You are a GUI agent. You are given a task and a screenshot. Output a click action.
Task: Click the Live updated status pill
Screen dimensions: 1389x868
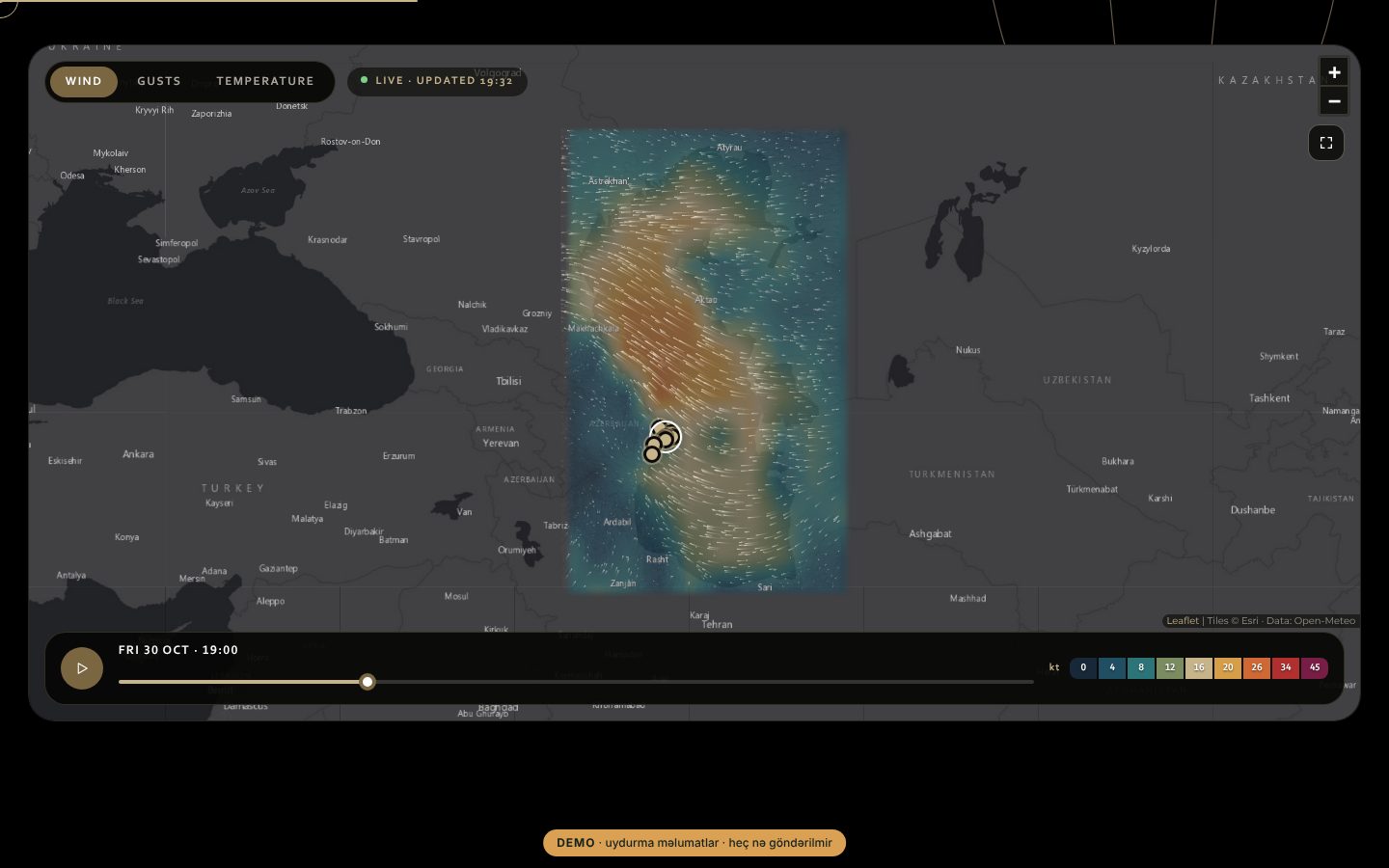pos(437,80)
